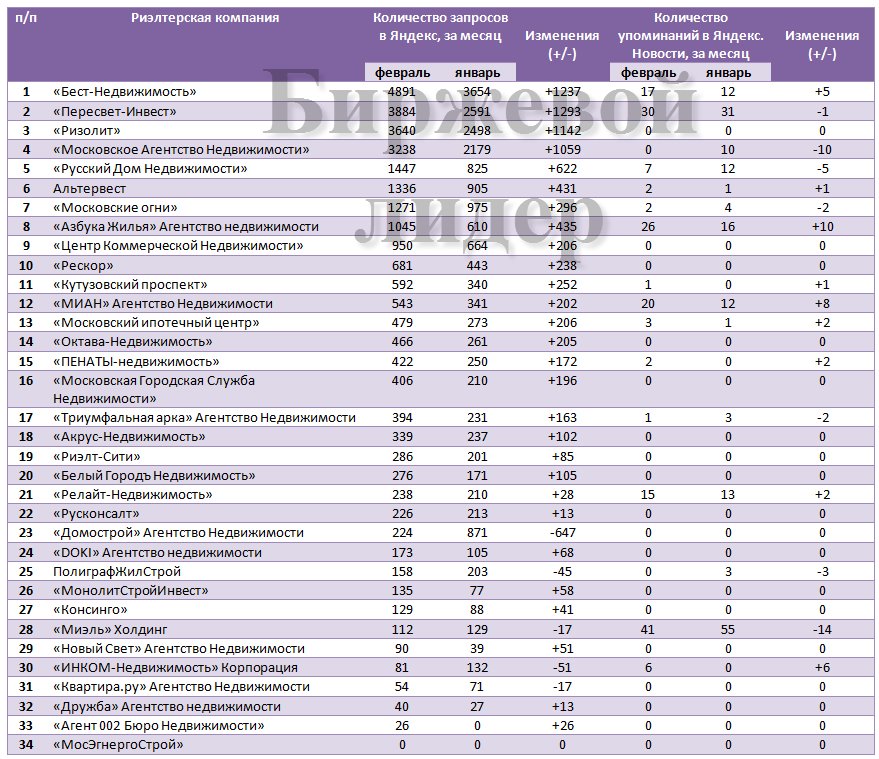Click «Центр Коммерческой Недвижимости» name
This screenshot has height=759, width=879.
click(178, 246)
